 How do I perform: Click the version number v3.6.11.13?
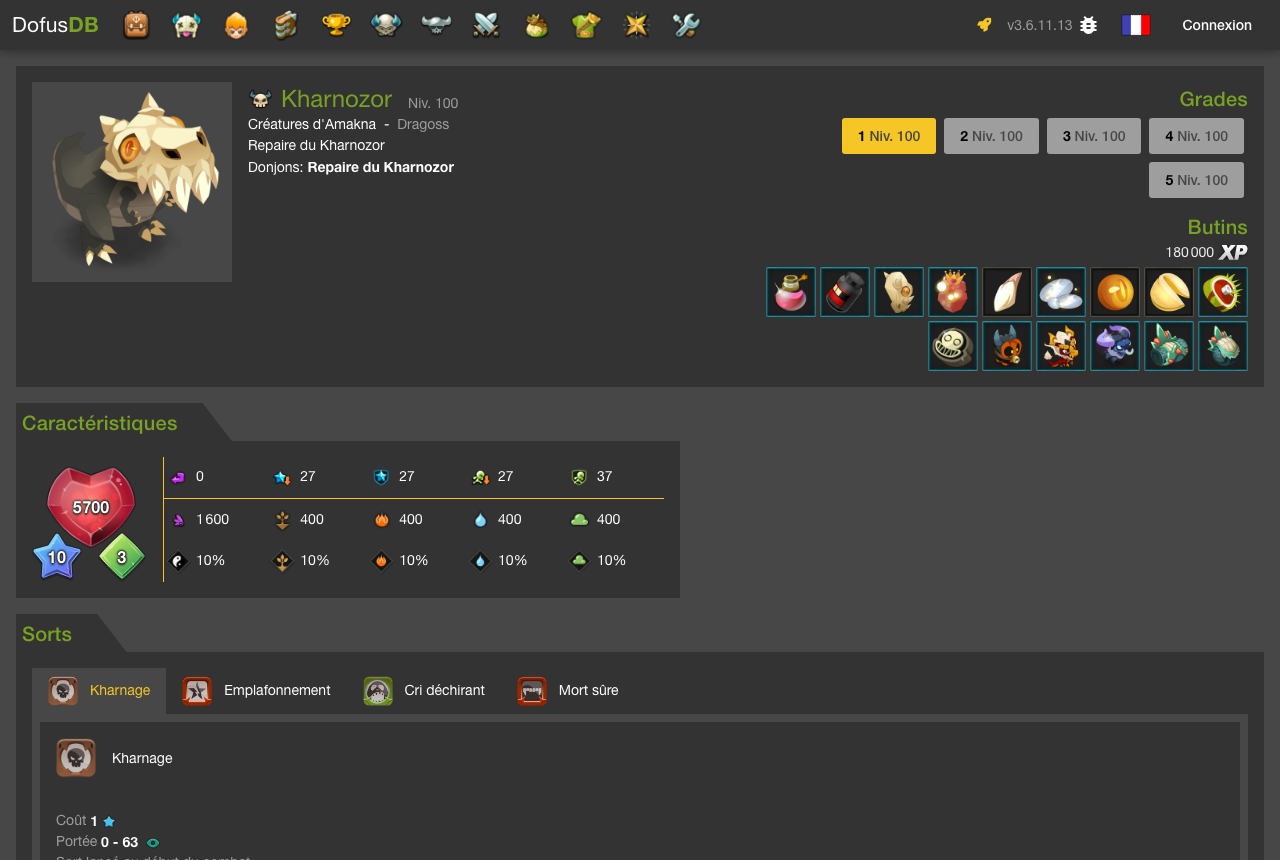[x=1039, y=25]
